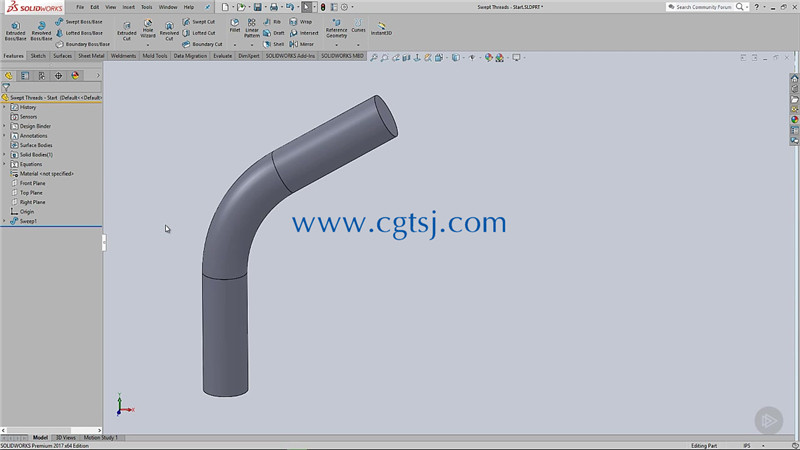Choose the Intersect tool
This screenshot has height=450, width=800.
point(304,33)
